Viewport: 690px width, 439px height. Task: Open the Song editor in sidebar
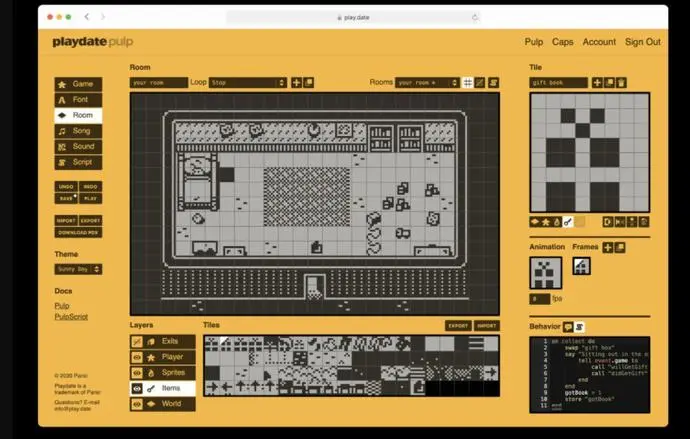pos(78,131)
